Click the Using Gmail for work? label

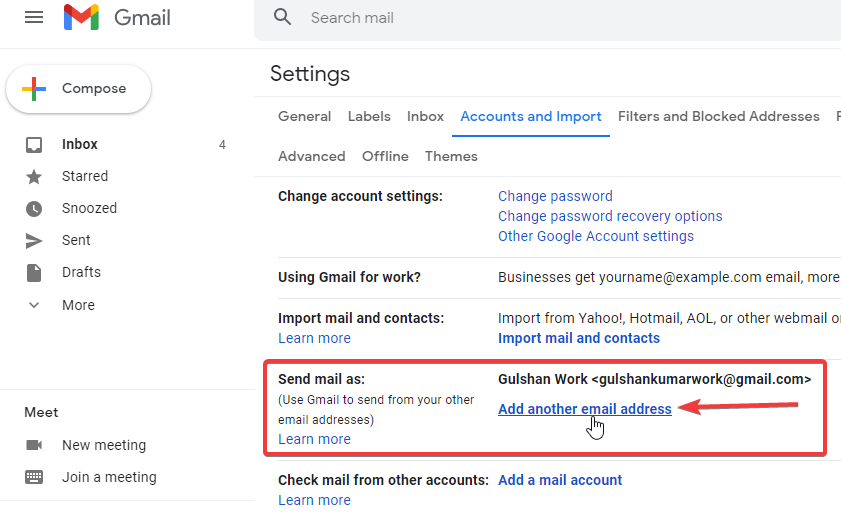[349, 277]
